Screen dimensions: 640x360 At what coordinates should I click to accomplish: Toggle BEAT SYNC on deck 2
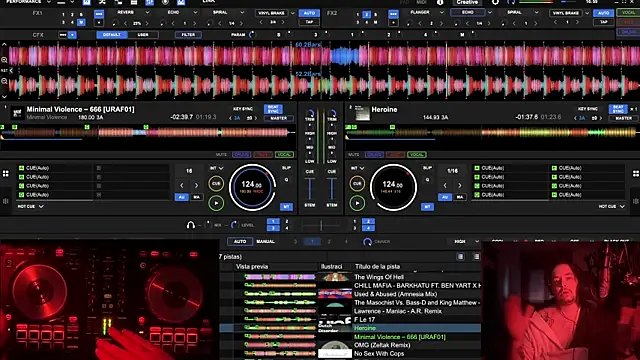click(618, 109)
